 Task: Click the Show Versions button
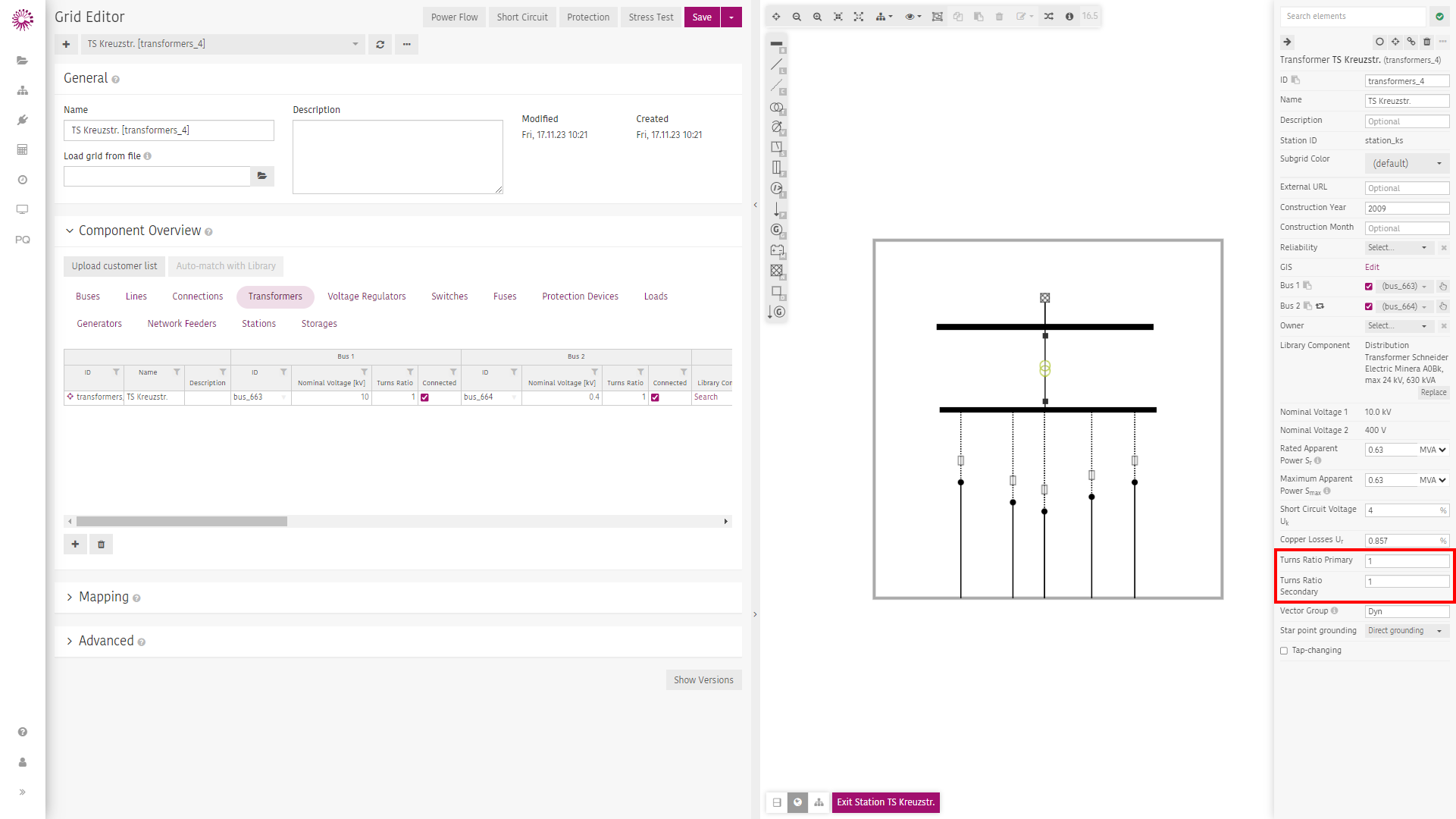[x=703, y=680]
